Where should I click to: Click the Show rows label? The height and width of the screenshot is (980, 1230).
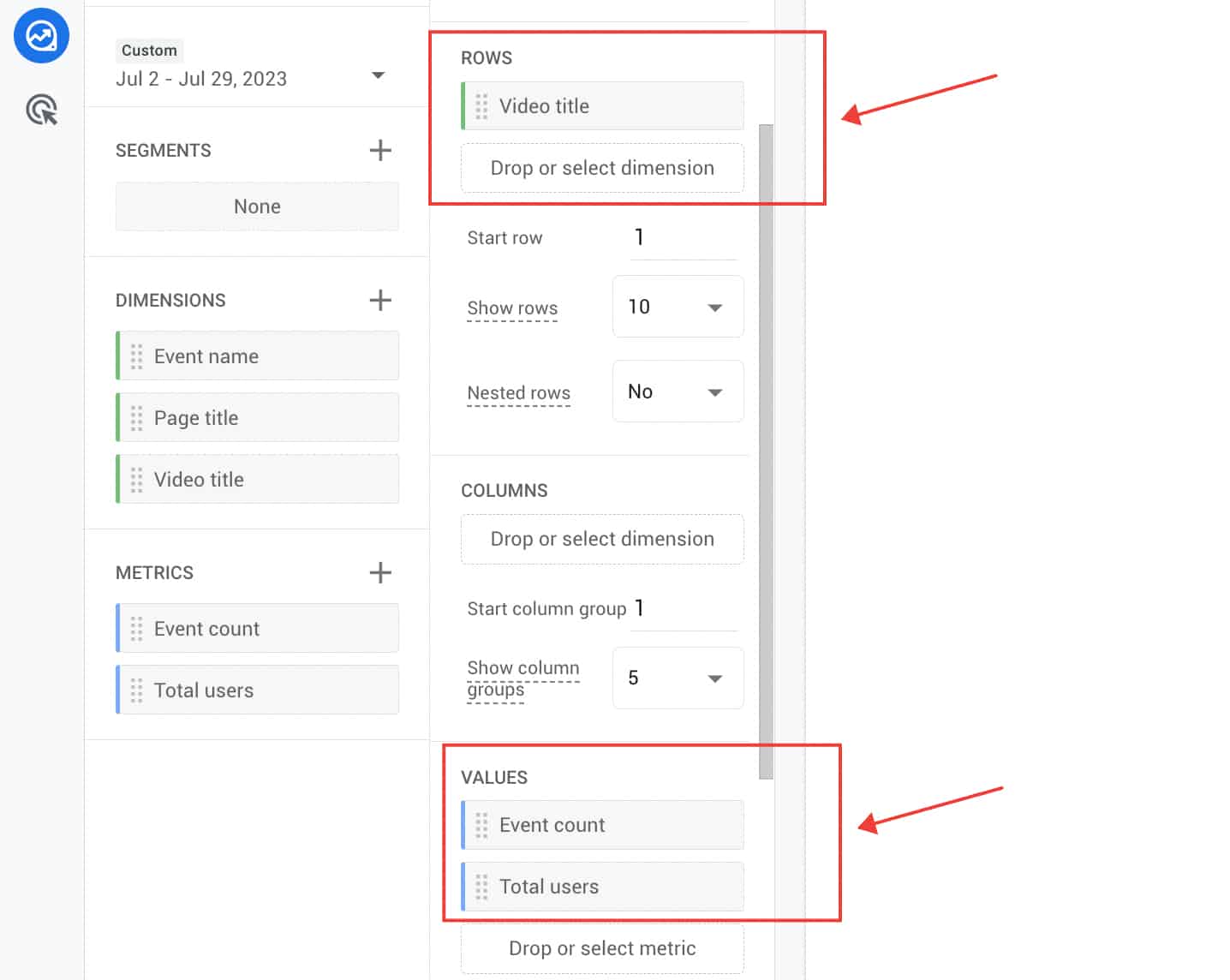[512, 308]
